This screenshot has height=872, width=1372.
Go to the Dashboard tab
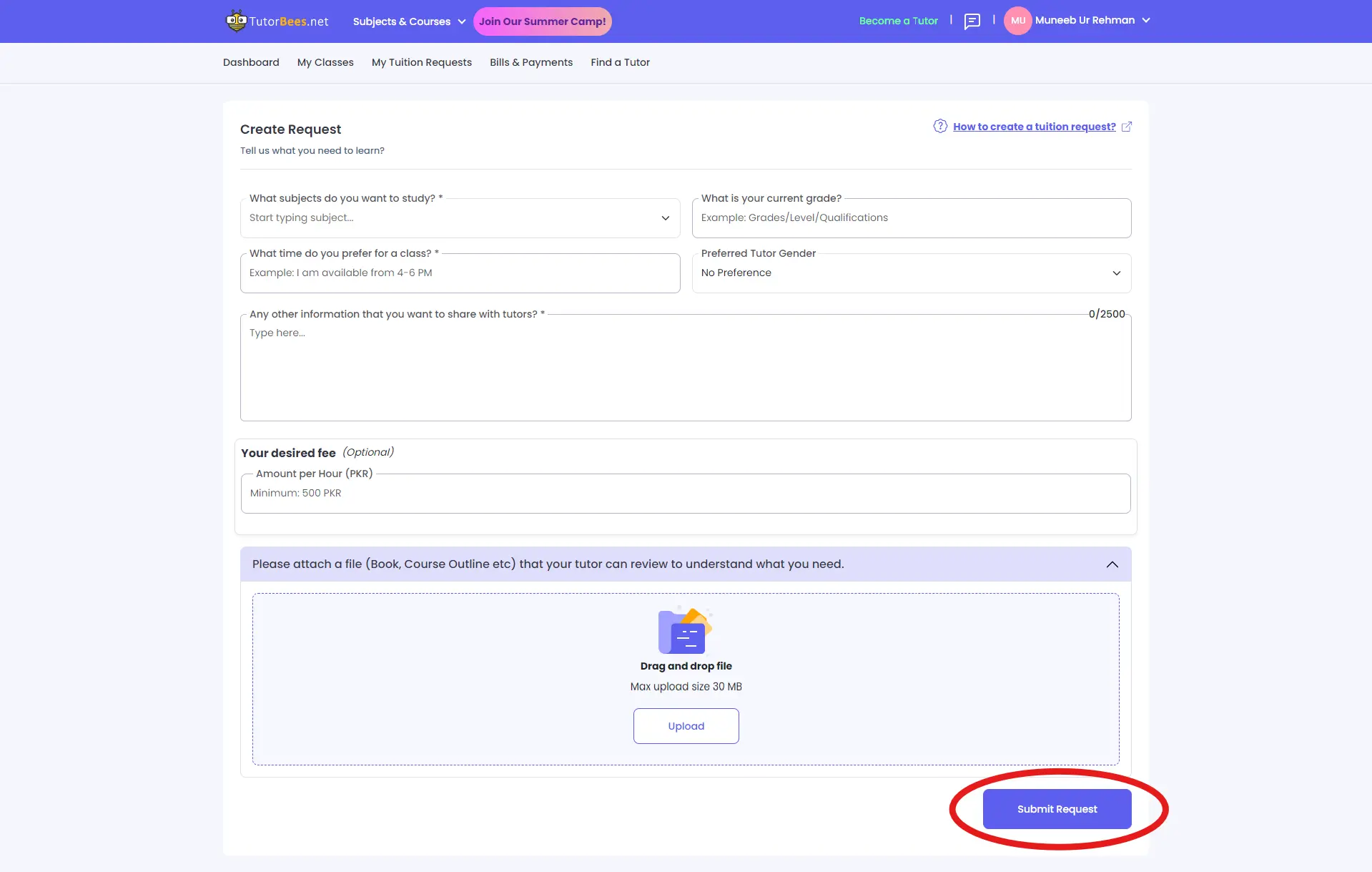point(251,62)
